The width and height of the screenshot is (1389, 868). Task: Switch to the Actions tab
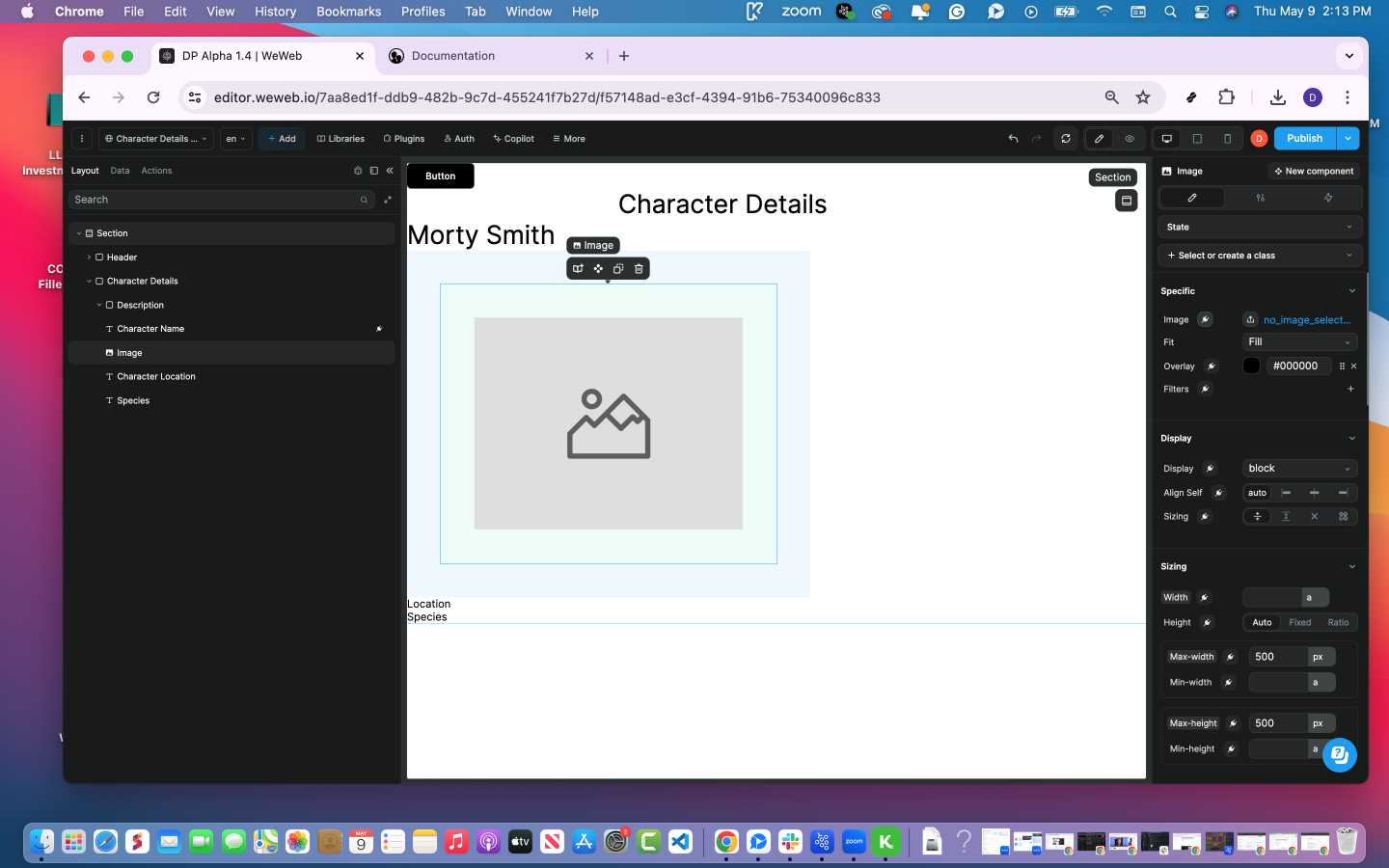tap(156, 171)
